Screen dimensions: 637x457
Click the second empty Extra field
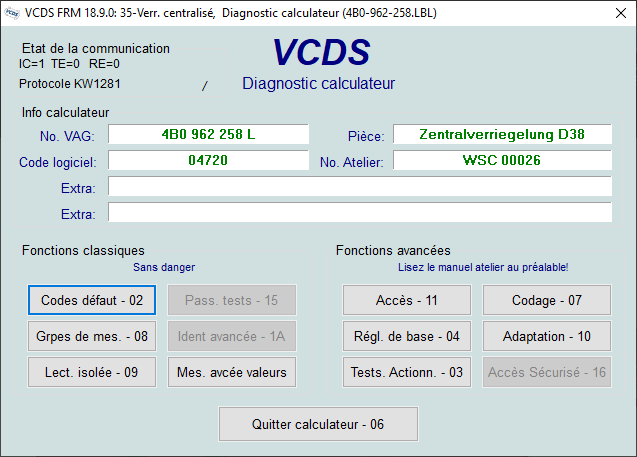pos(360,212)
